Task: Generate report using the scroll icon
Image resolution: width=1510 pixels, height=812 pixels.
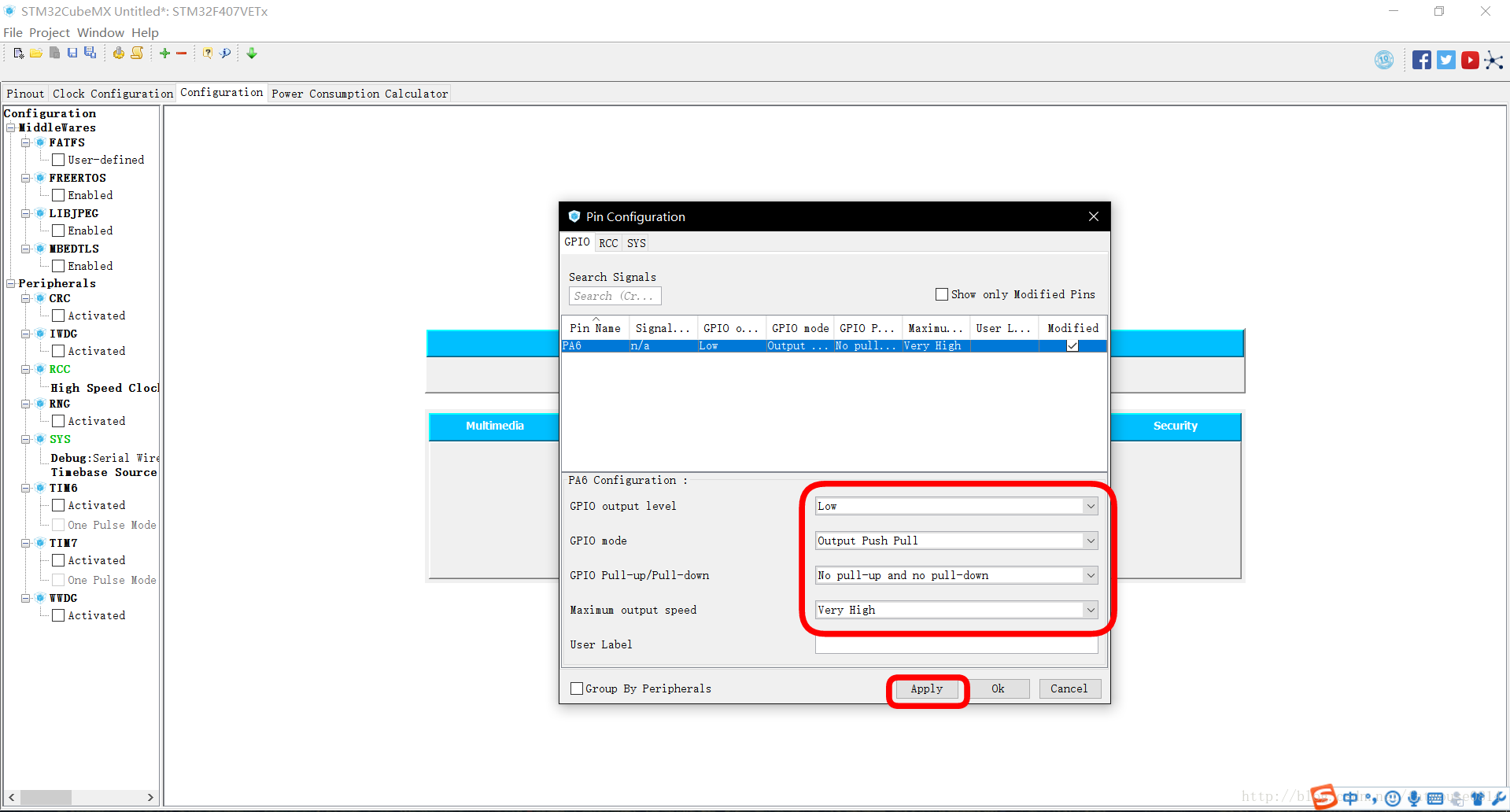Action: point(137,53)
